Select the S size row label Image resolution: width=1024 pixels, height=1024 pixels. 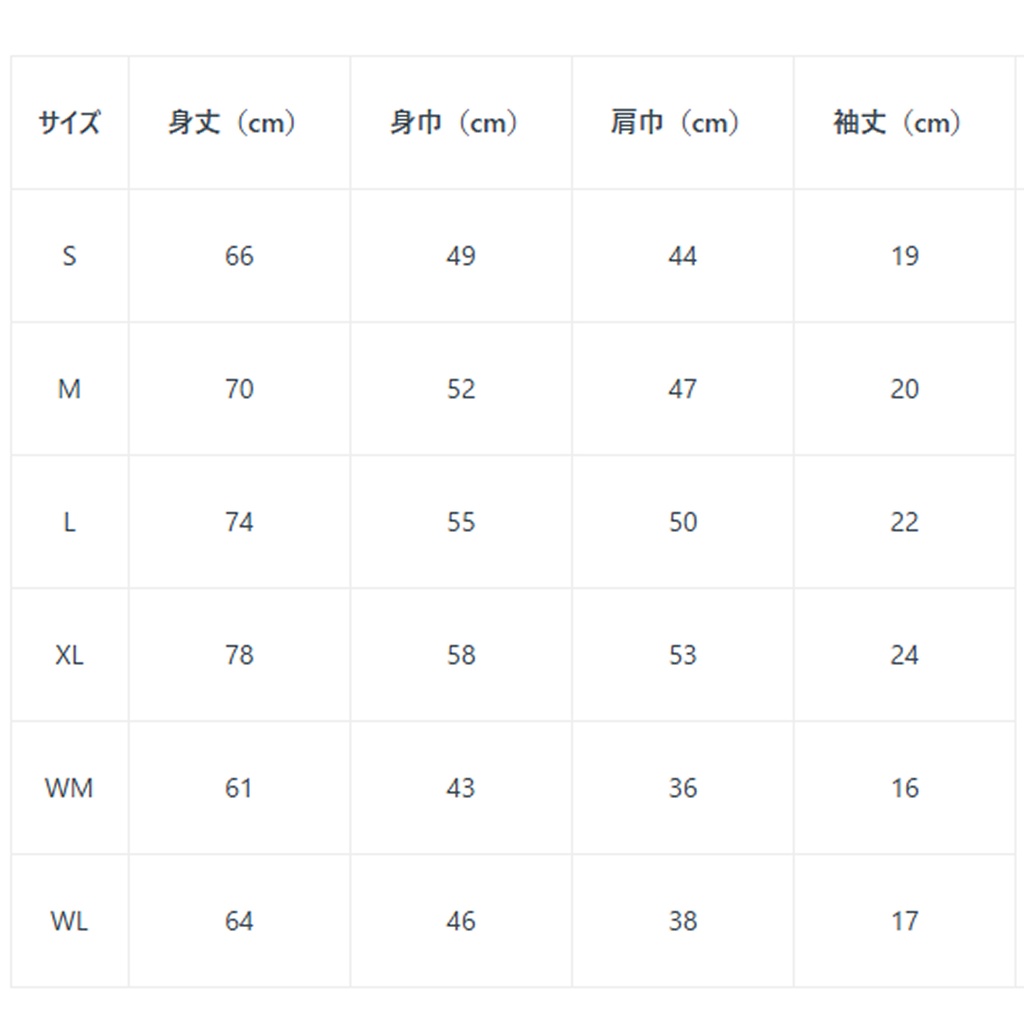coord(69,256)
